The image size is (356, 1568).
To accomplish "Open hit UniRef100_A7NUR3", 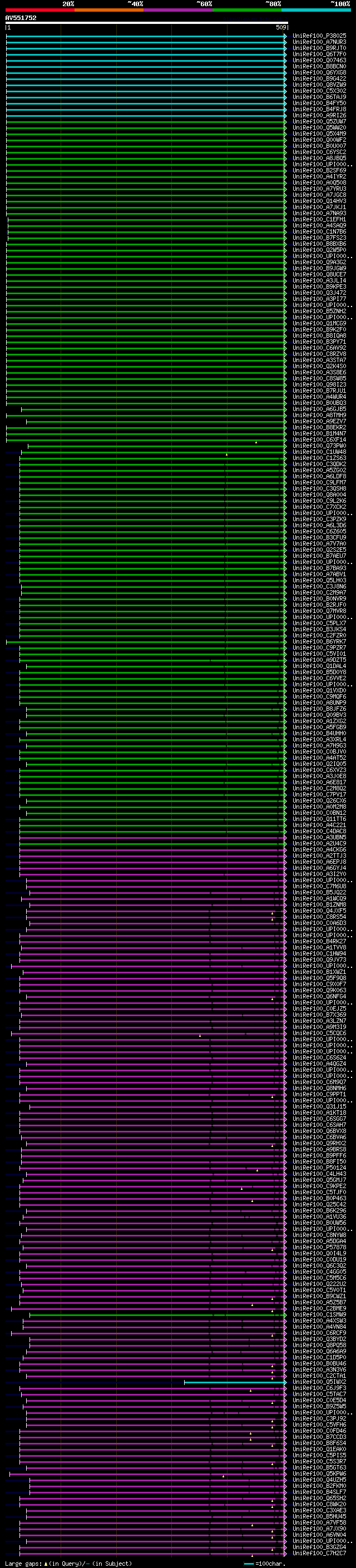I will pyautogui.click(x=319, y=42).
